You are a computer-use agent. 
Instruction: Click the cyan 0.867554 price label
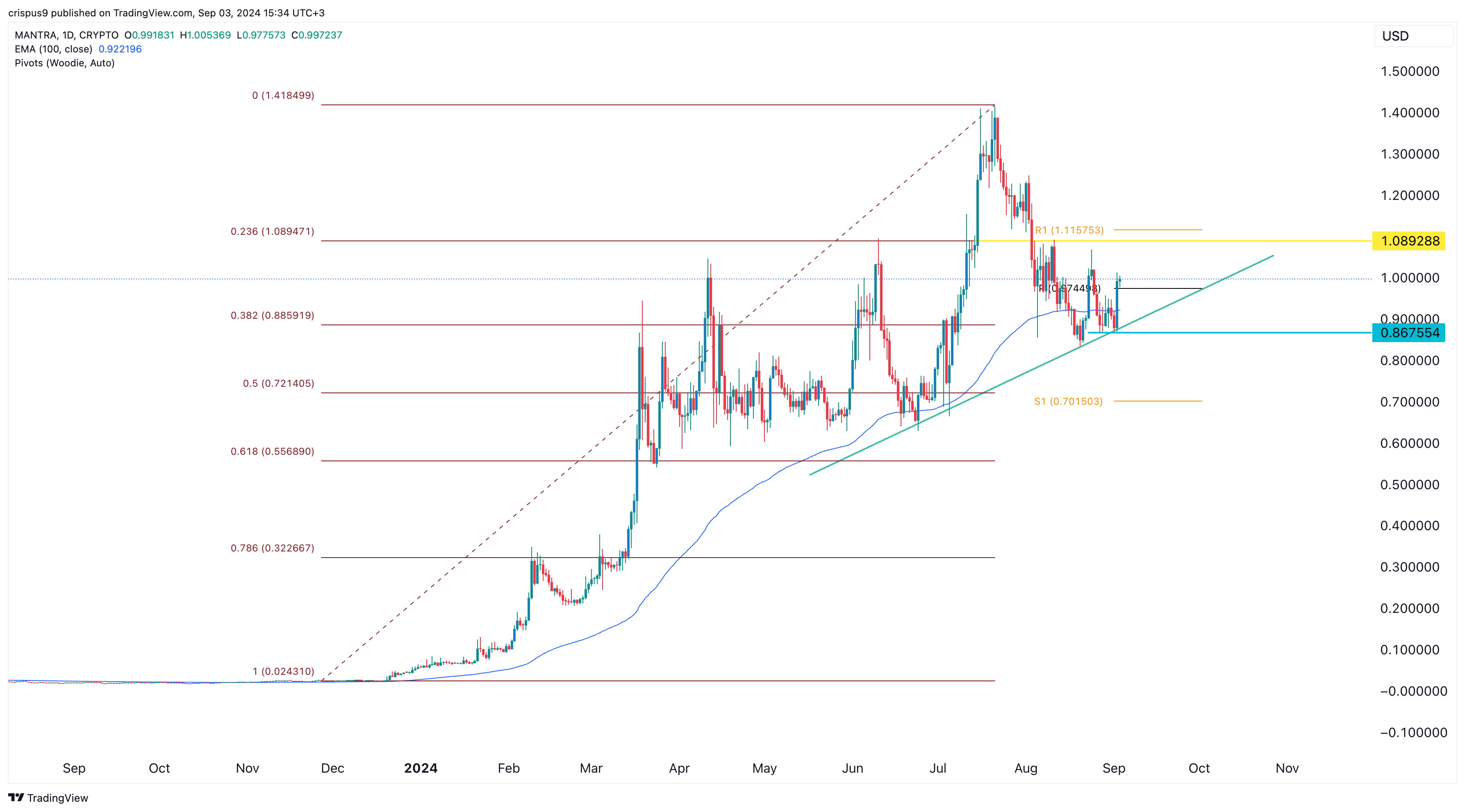(x=1409, y=332)
